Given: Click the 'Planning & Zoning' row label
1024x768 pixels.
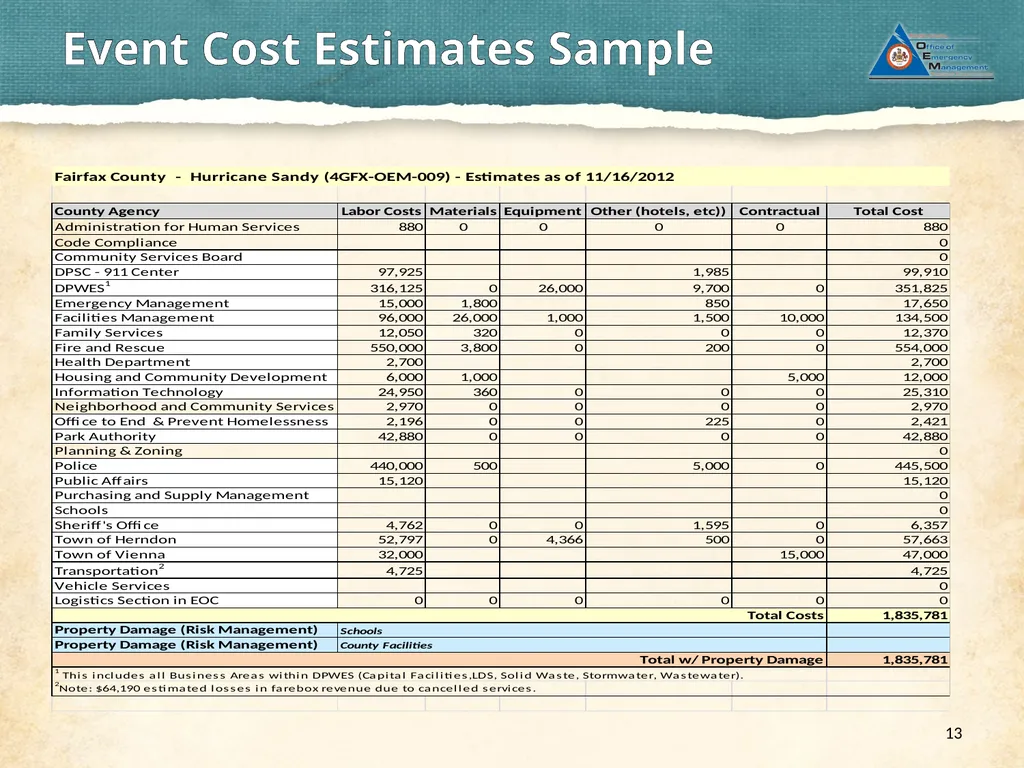Looking at the screenshot, I should click(118, 451).
